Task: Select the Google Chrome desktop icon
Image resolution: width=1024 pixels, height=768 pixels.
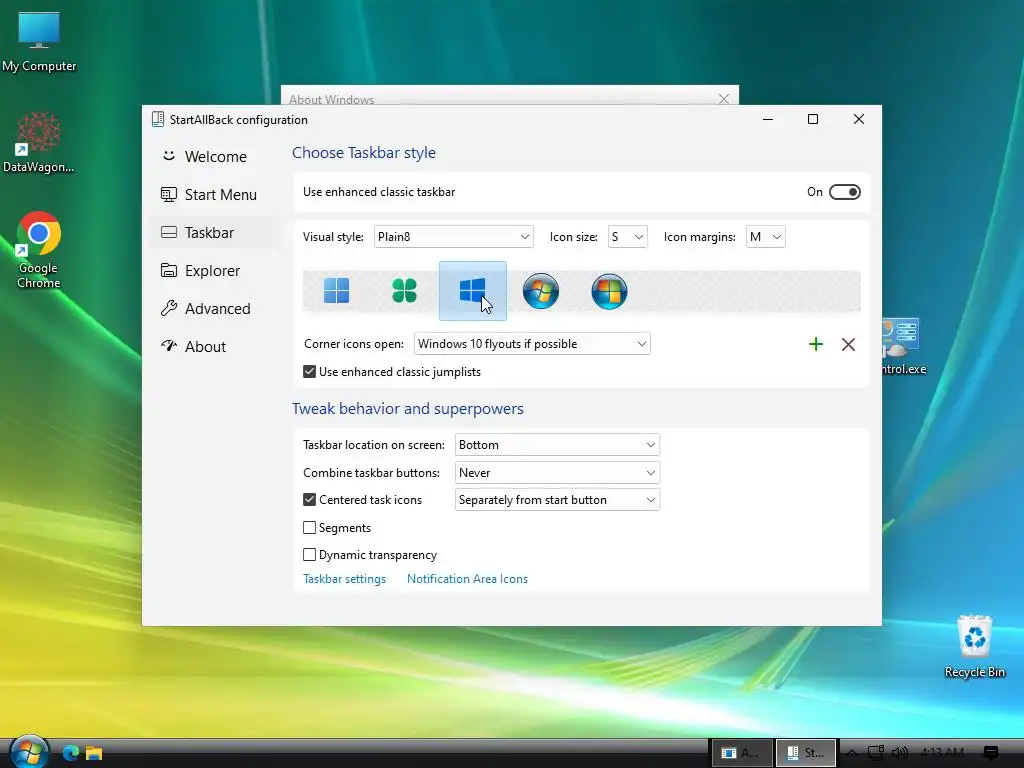Action: (39, 249)
